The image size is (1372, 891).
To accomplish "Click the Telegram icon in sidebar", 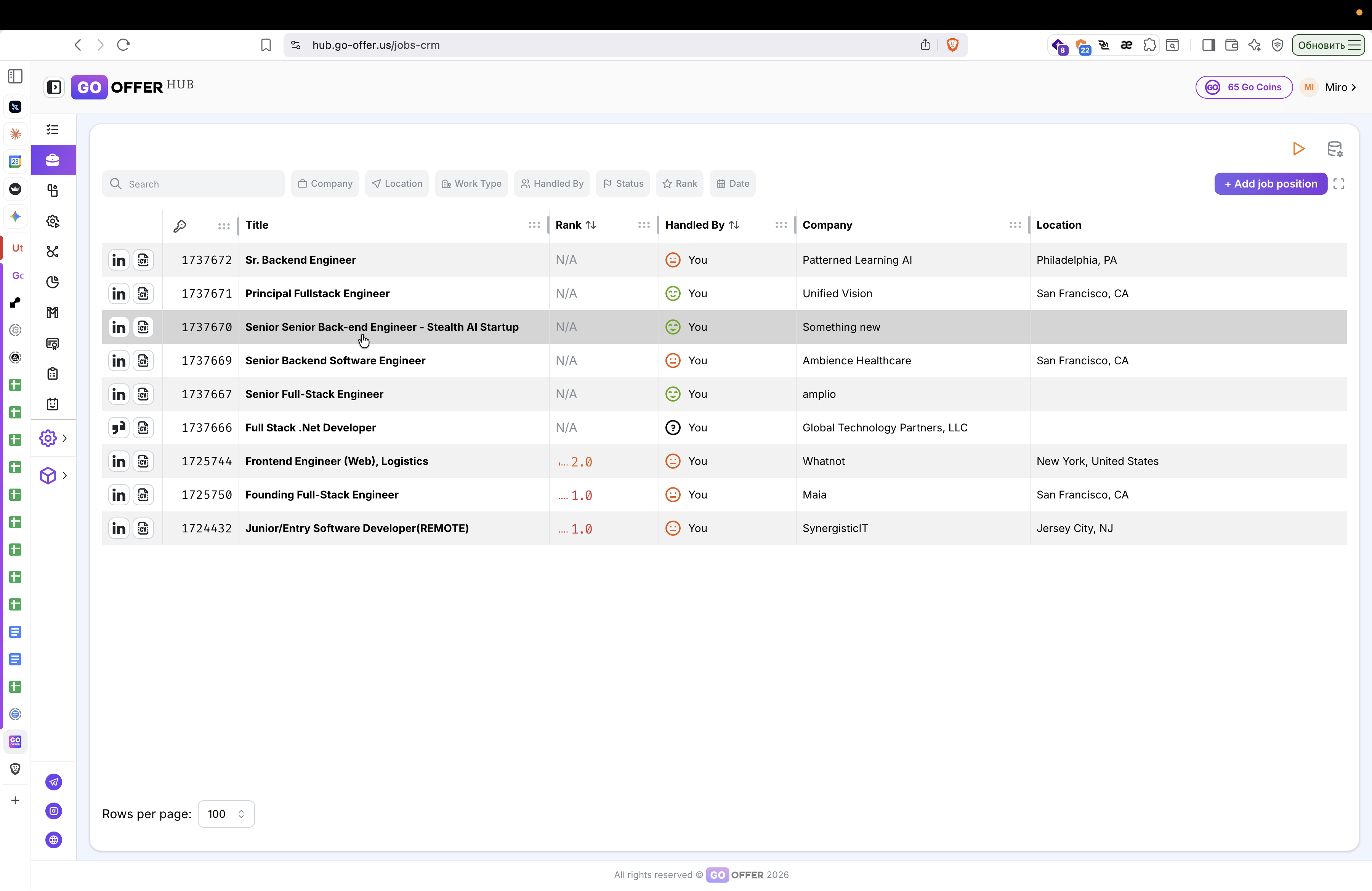I will click(x=54, y=782).
